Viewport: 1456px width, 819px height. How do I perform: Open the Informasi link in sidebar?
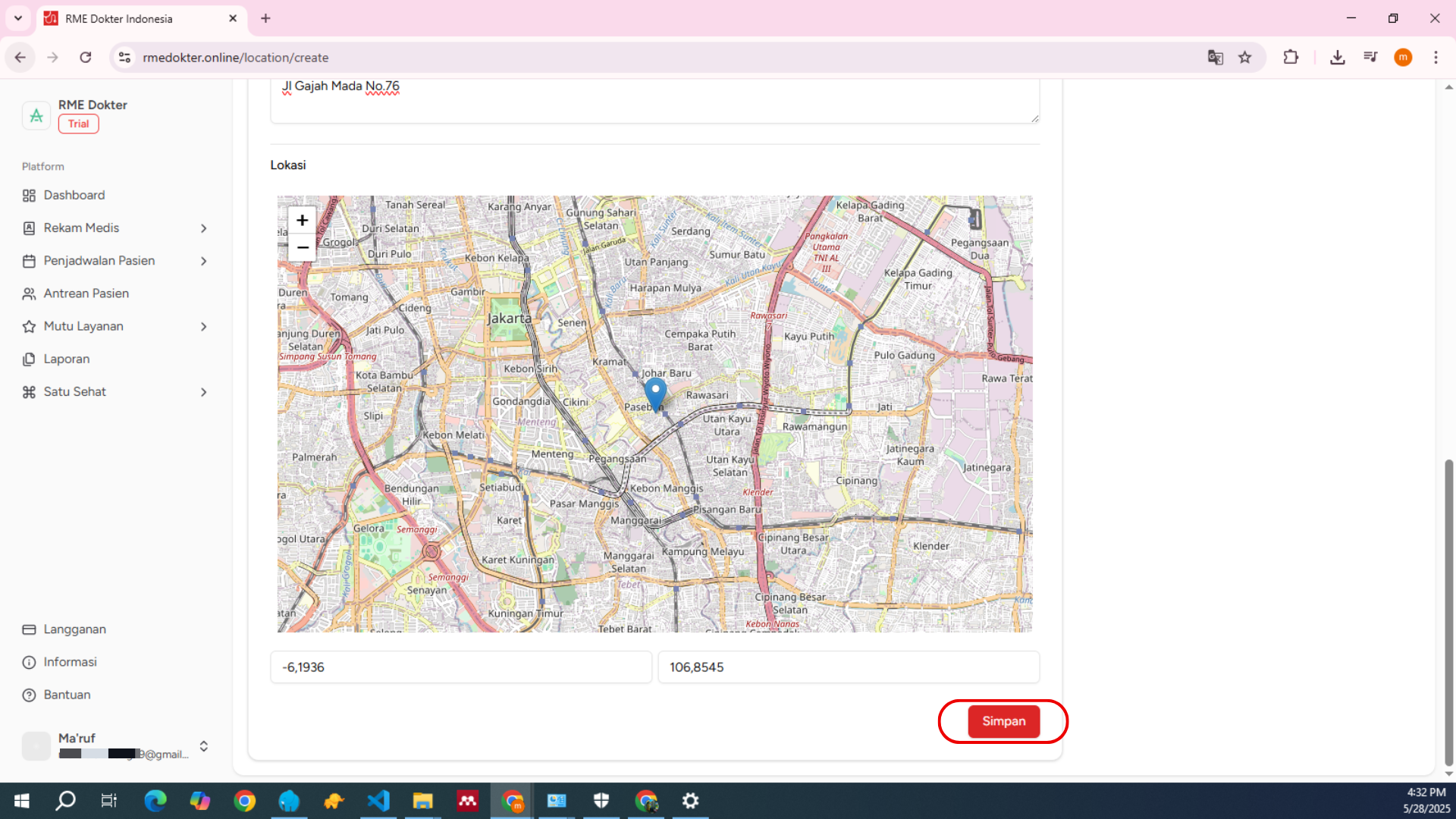pyautogui.click(x=70, y=662)
